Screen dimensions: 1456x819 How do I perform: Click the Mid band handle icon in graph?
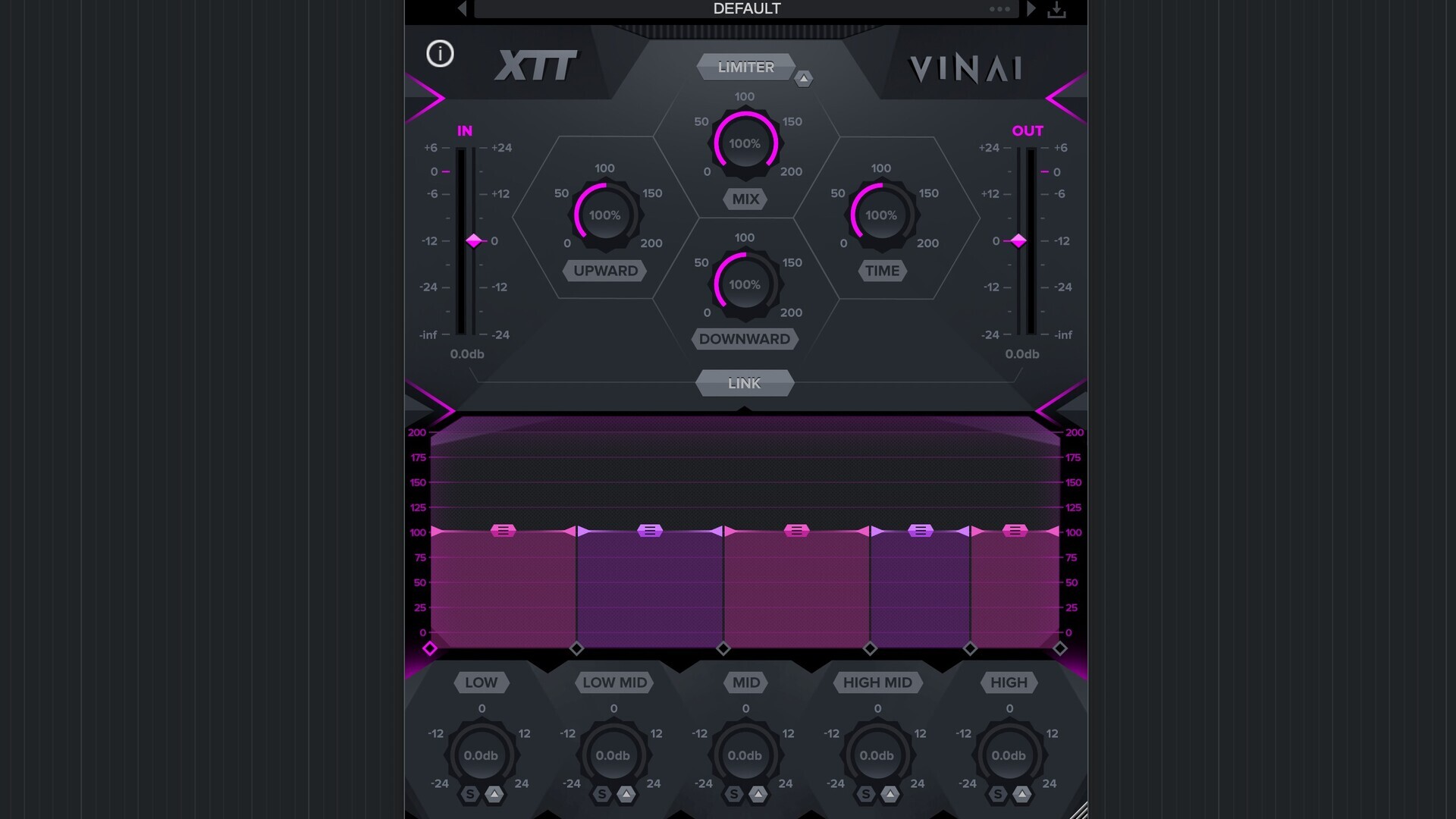(x=796, y=531)
